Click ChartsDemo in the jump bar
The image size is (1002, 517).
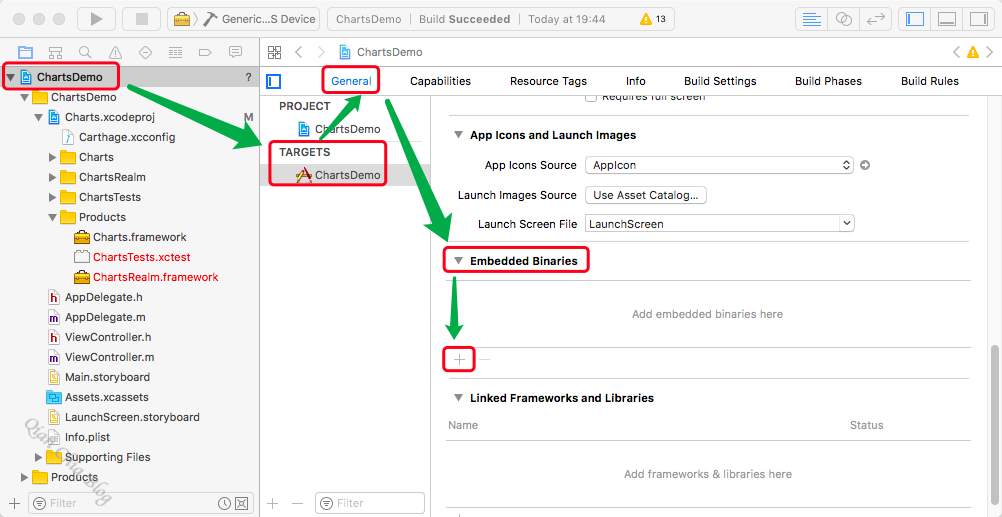coord(382,52)
